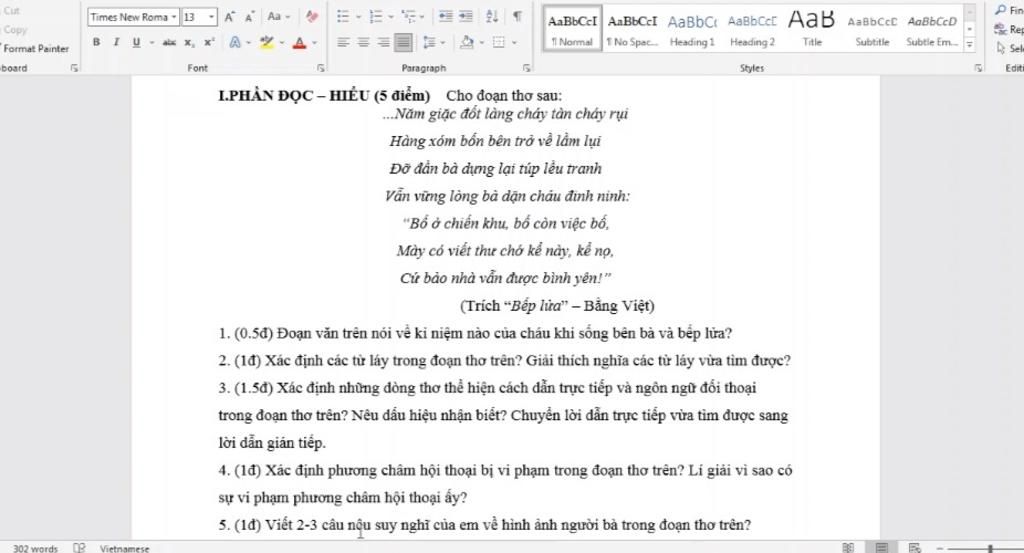Open Change Case dropdown
This screenshot has width=1024, height=553.
[x=278, y=17]
